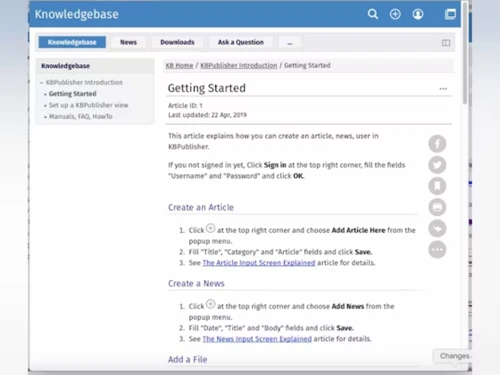500x375 pixels.
Task: Follow the KB Home breadcrumb link
Action: click(x=179, y=65)
